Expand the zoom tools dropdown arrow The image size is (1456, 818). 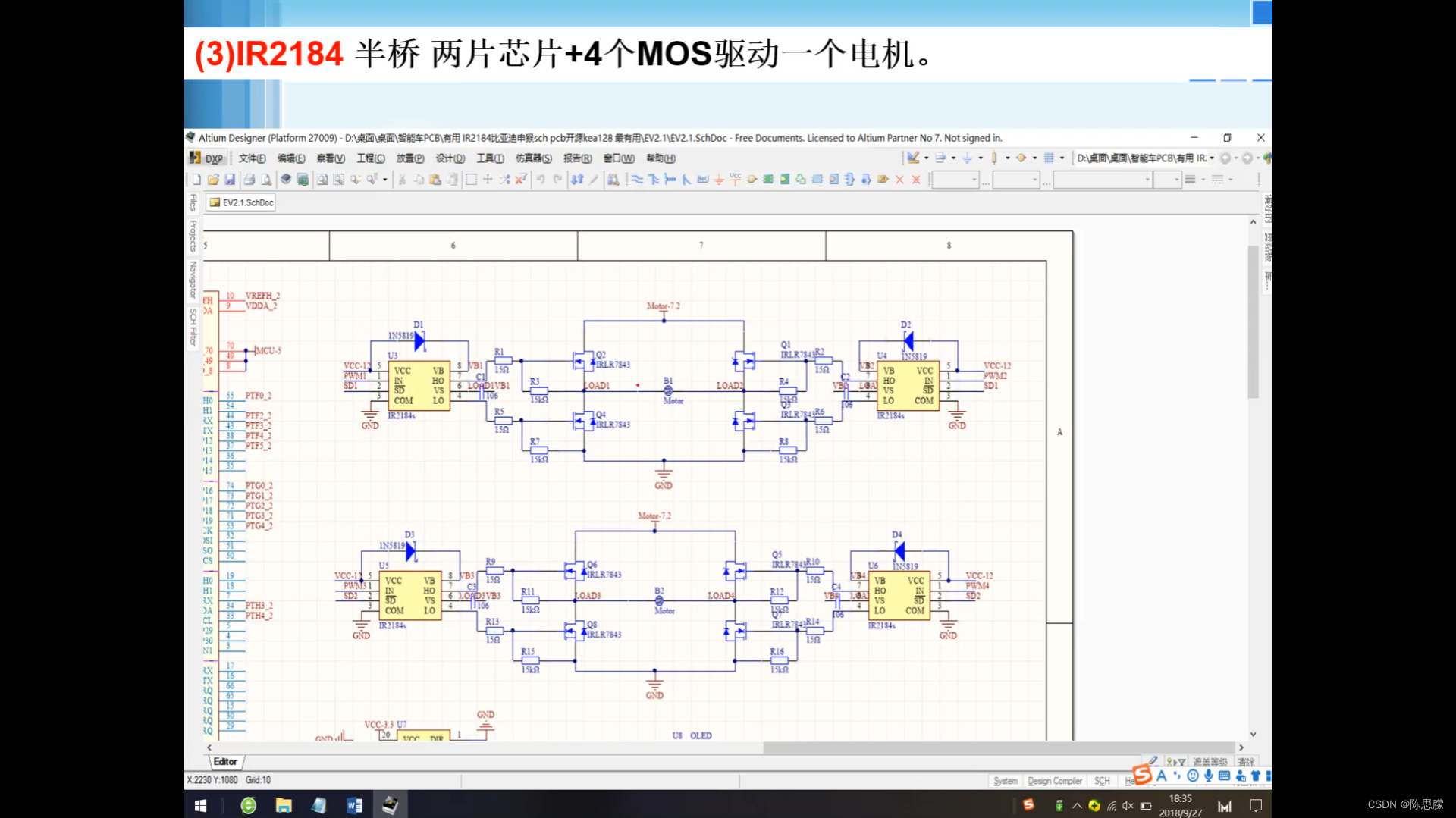click(384, 180)
